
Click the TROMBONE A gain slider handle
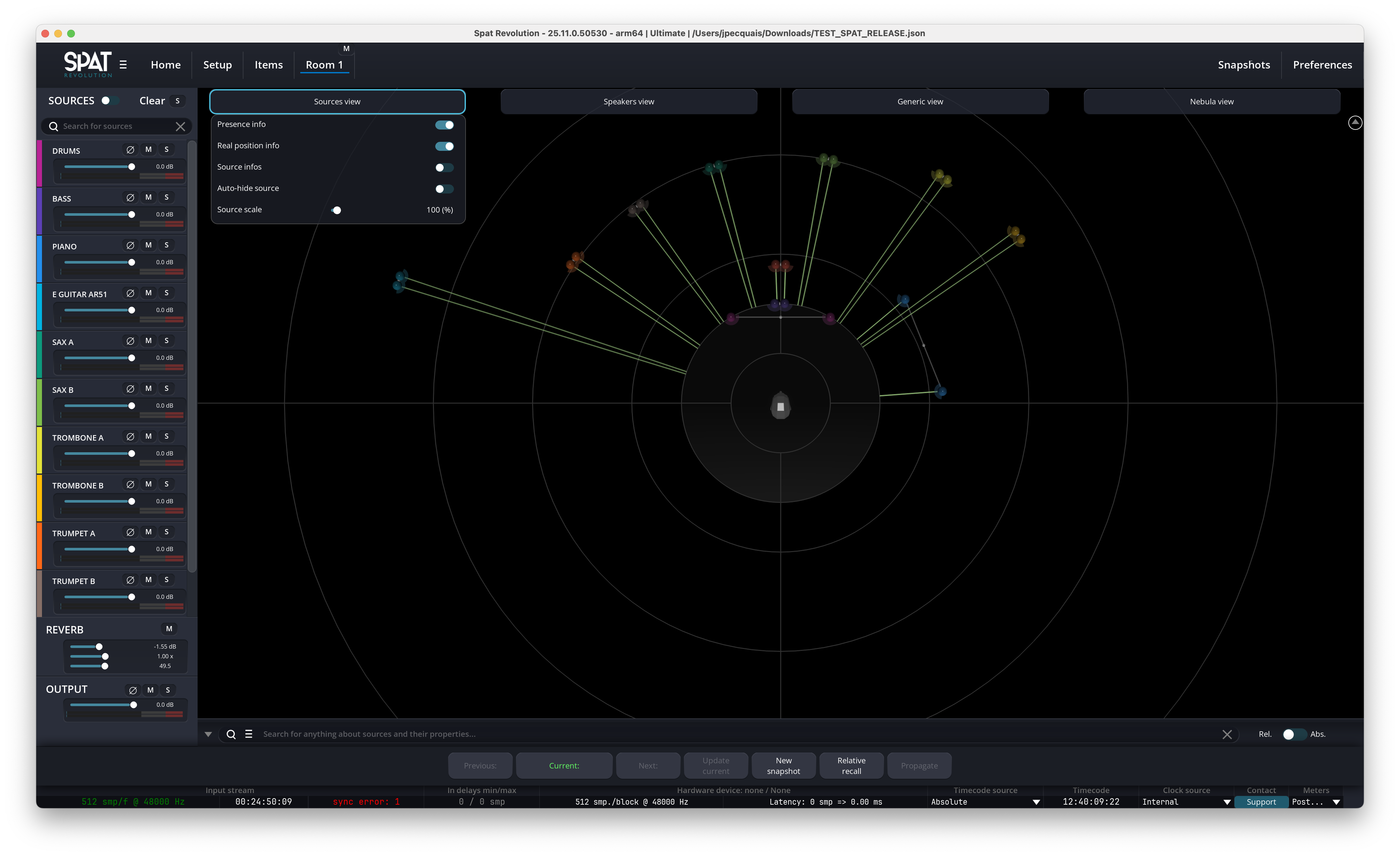(132, 454)
